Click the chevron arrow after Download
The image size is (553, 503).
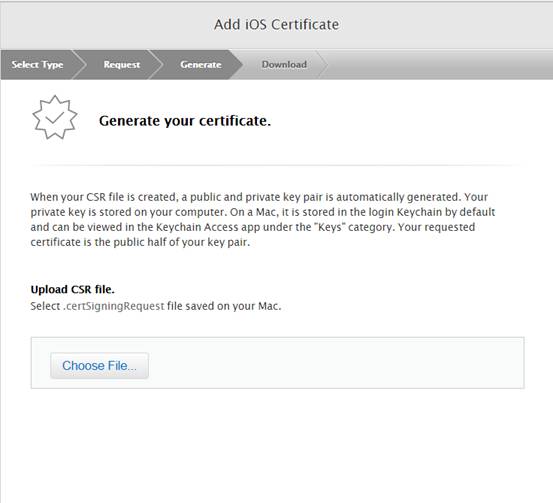tap(322, 65)
